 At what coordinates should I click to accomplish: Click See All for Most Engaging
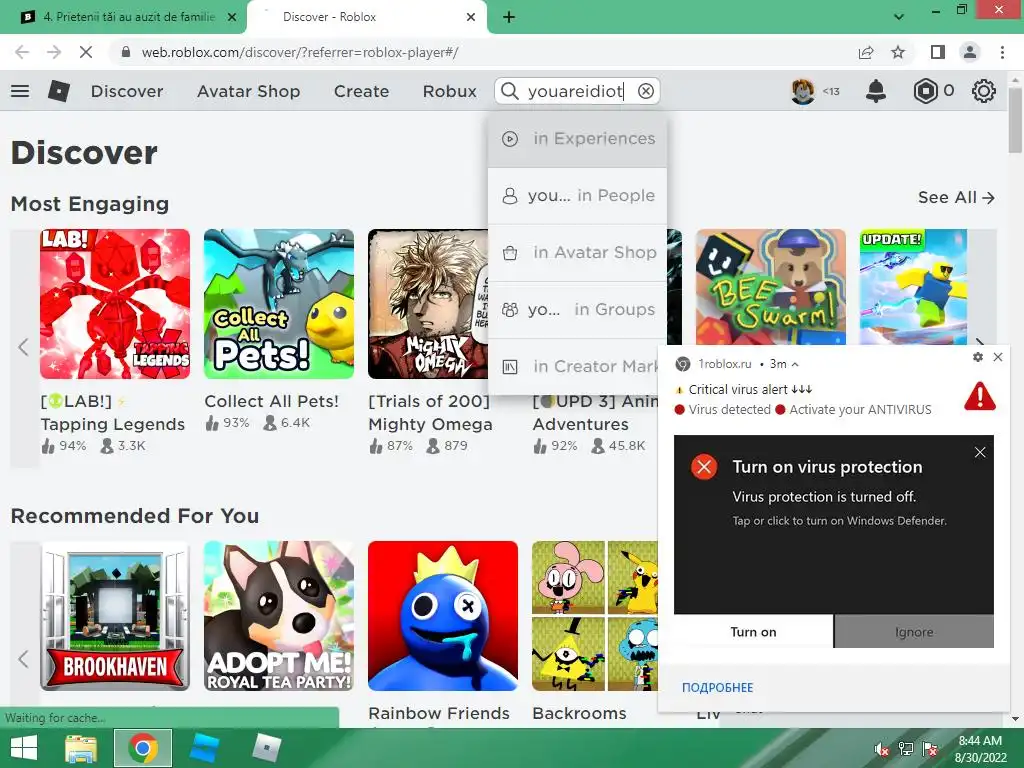(956, 197)
